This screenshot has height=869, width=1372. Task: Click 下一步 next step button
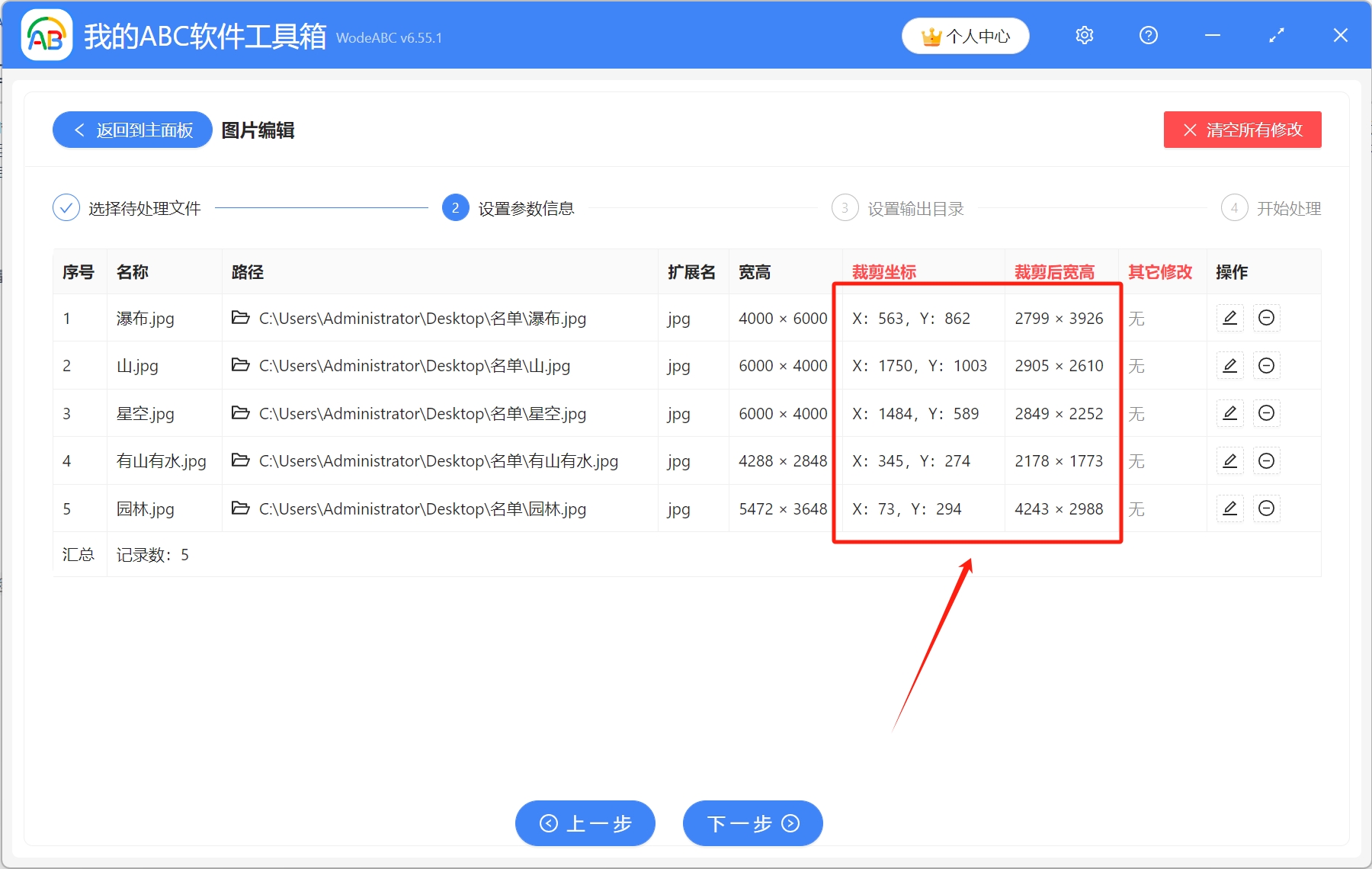click(x=753, y=823)
